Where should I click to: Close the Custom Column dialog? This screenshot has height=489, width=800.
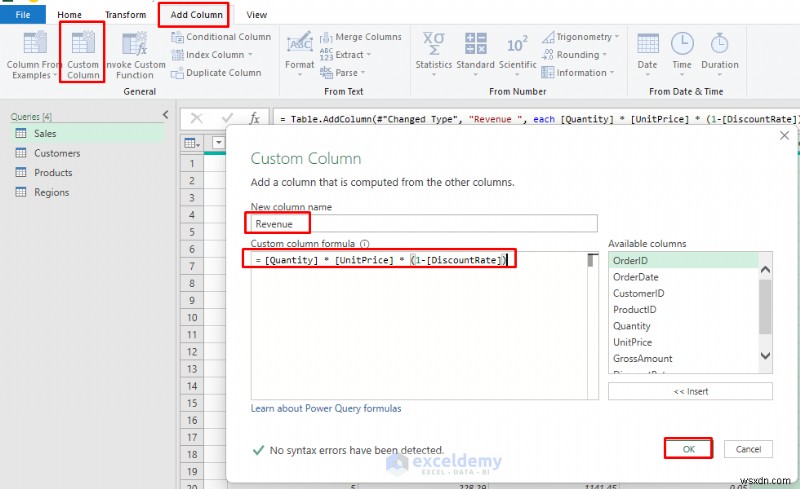pos(784,135)
